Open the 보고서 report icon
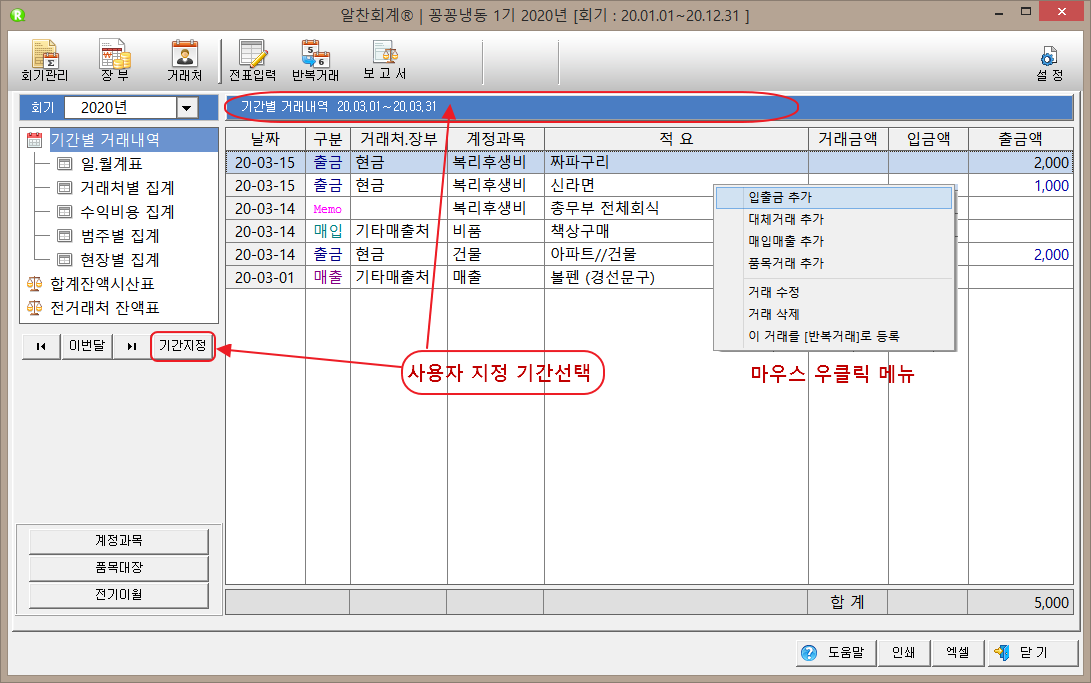The image size is (1091, 683). pyautogui.click(x=385, y=61)
